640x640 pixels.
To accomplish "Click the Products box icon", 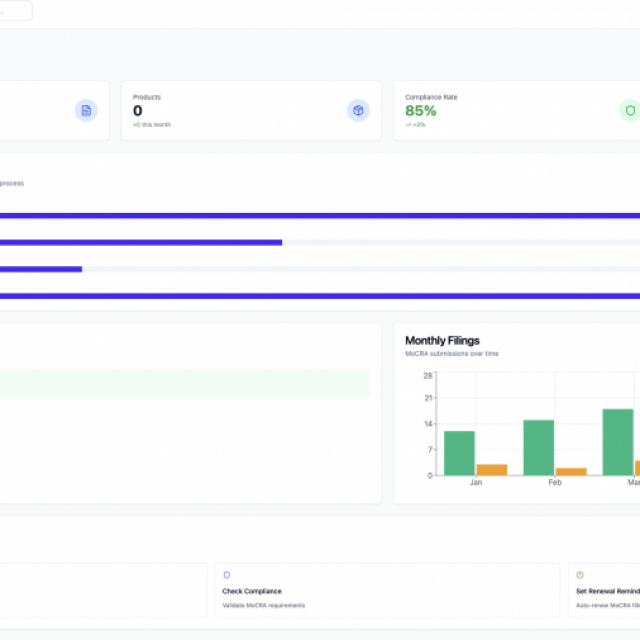I will coord(358,110).
